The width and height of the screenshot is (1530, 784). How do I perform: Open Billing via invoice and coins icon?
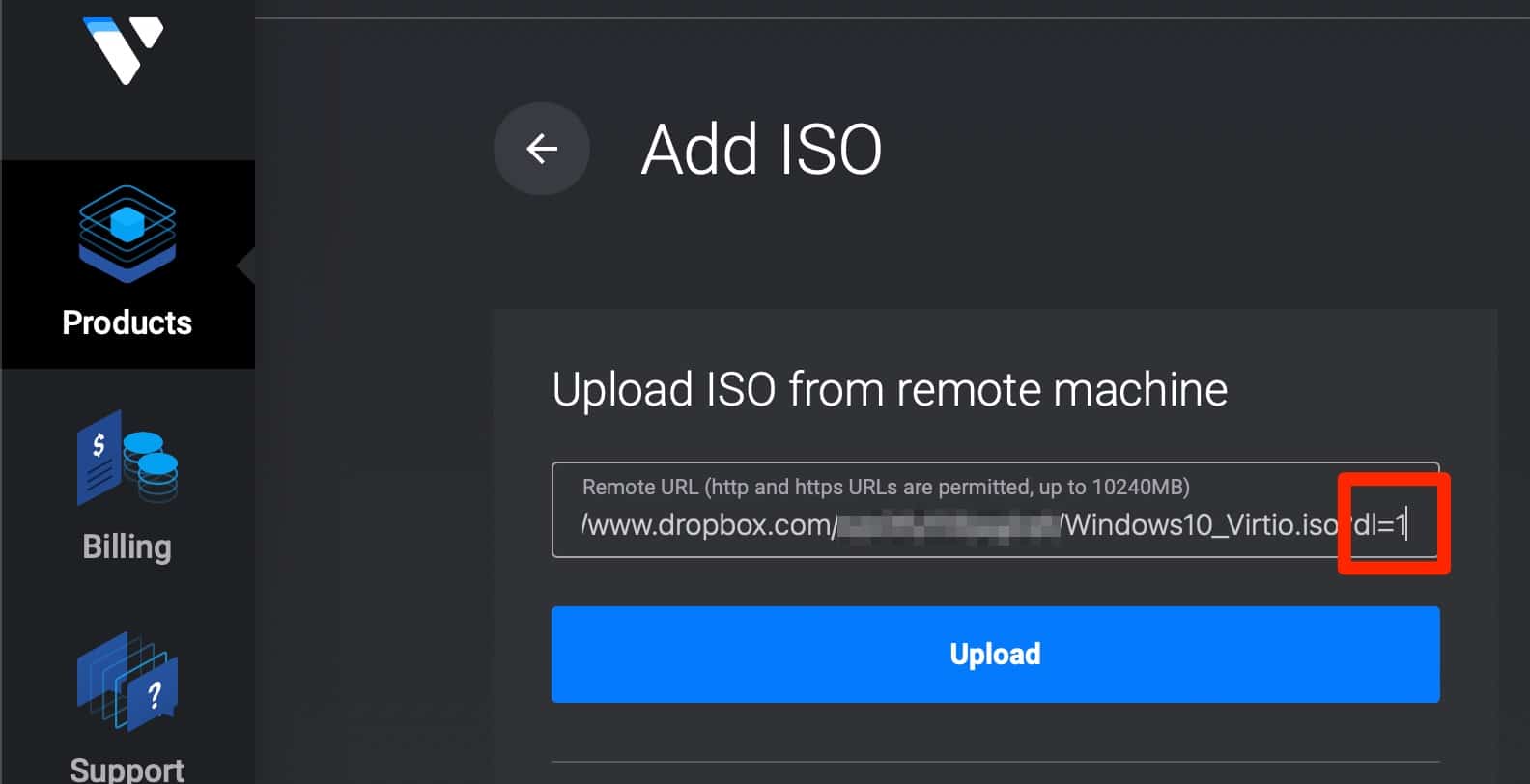tap(127, 458)
